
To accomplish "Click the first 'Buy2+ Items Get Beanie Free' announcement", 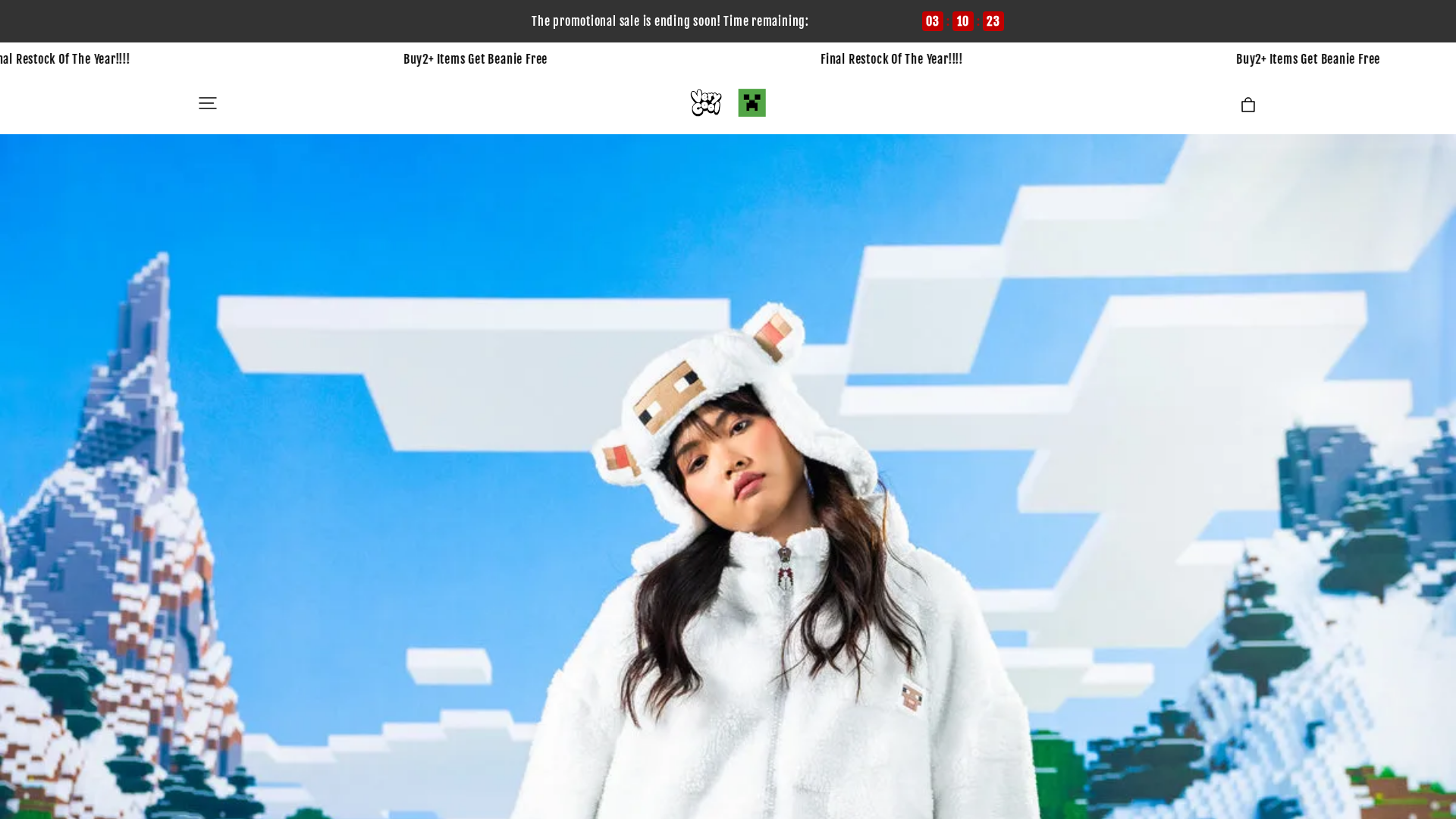I will point(475,59).
